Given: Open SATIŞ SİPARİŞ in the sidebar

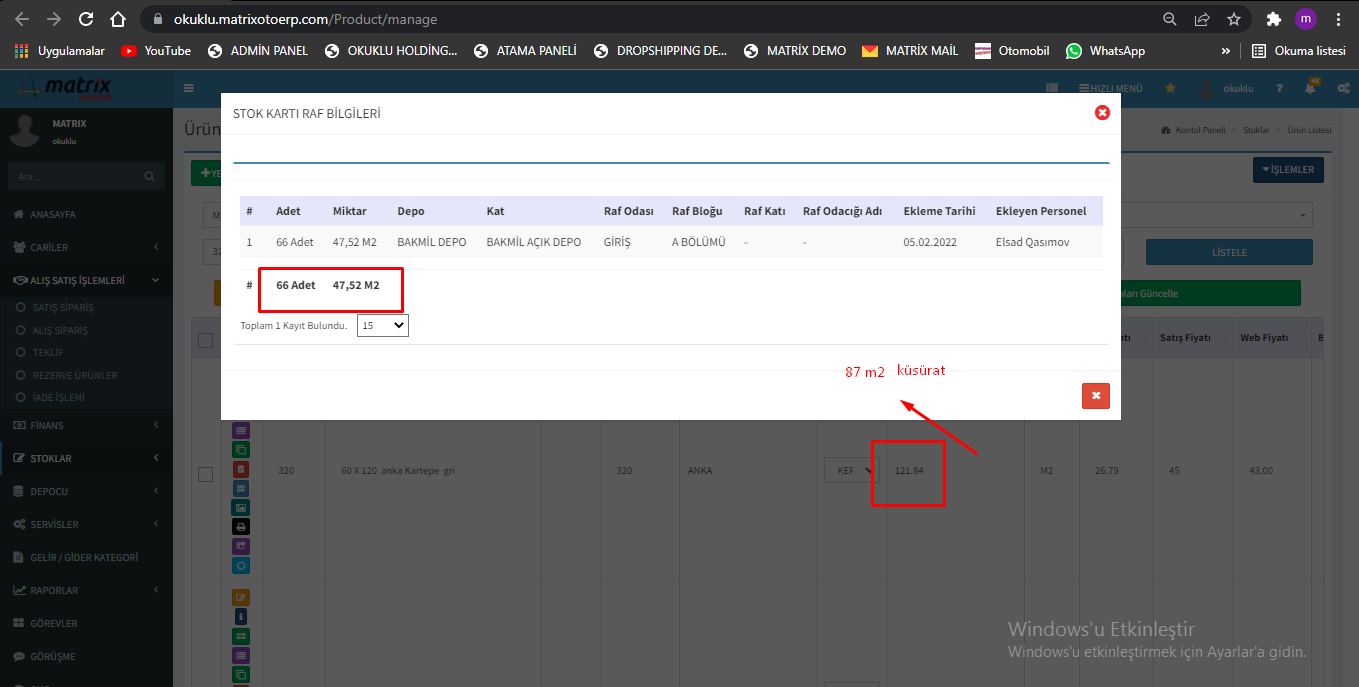Looking at the screenshot, I should [x=62, y=308].
